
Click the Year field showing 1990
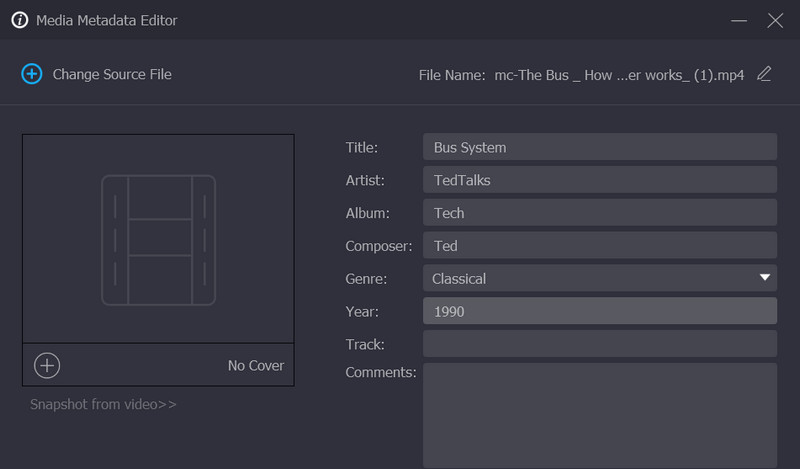599,311
